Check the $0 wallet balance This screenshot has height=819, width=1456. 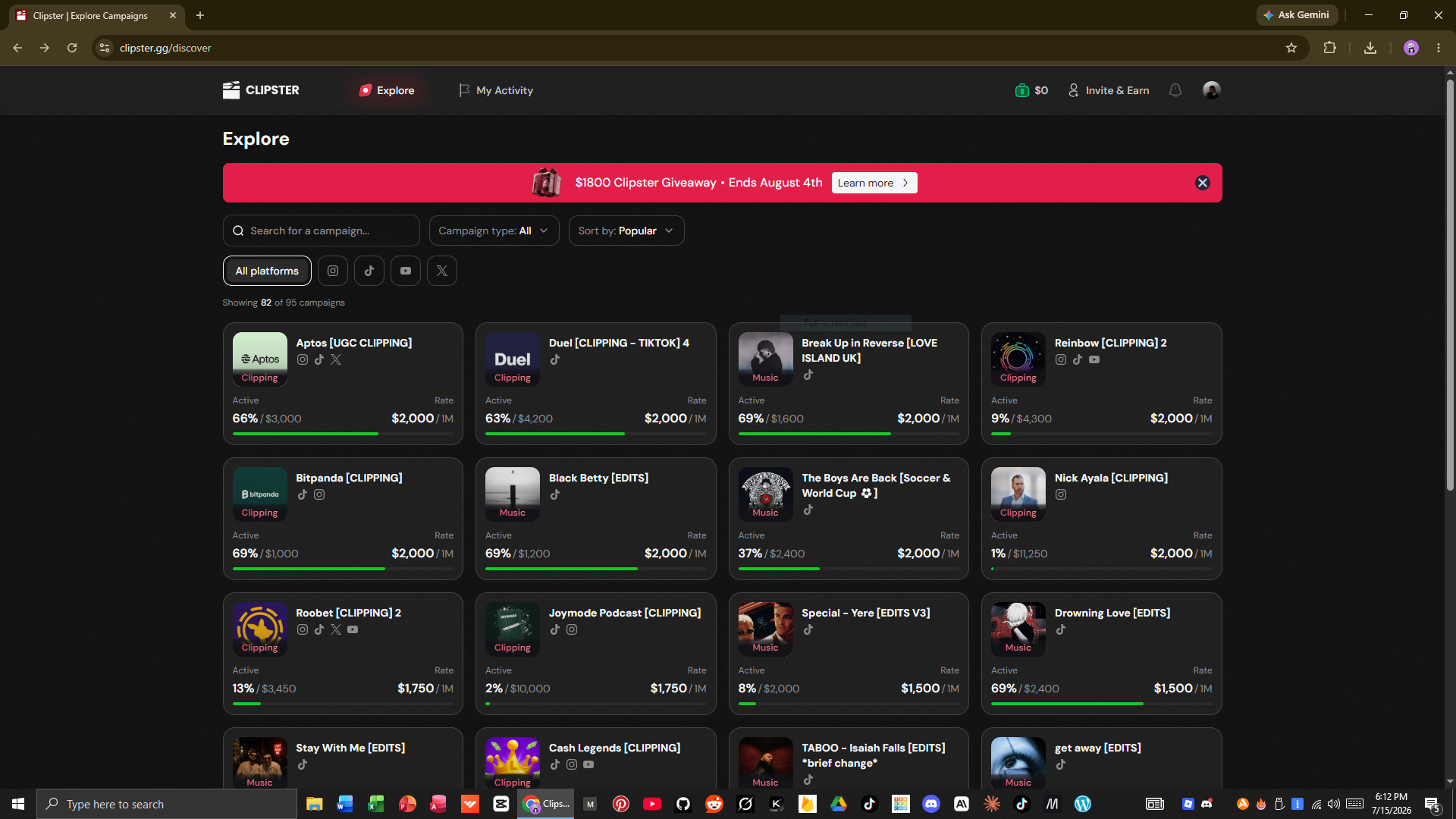(x=1031, y=90)
